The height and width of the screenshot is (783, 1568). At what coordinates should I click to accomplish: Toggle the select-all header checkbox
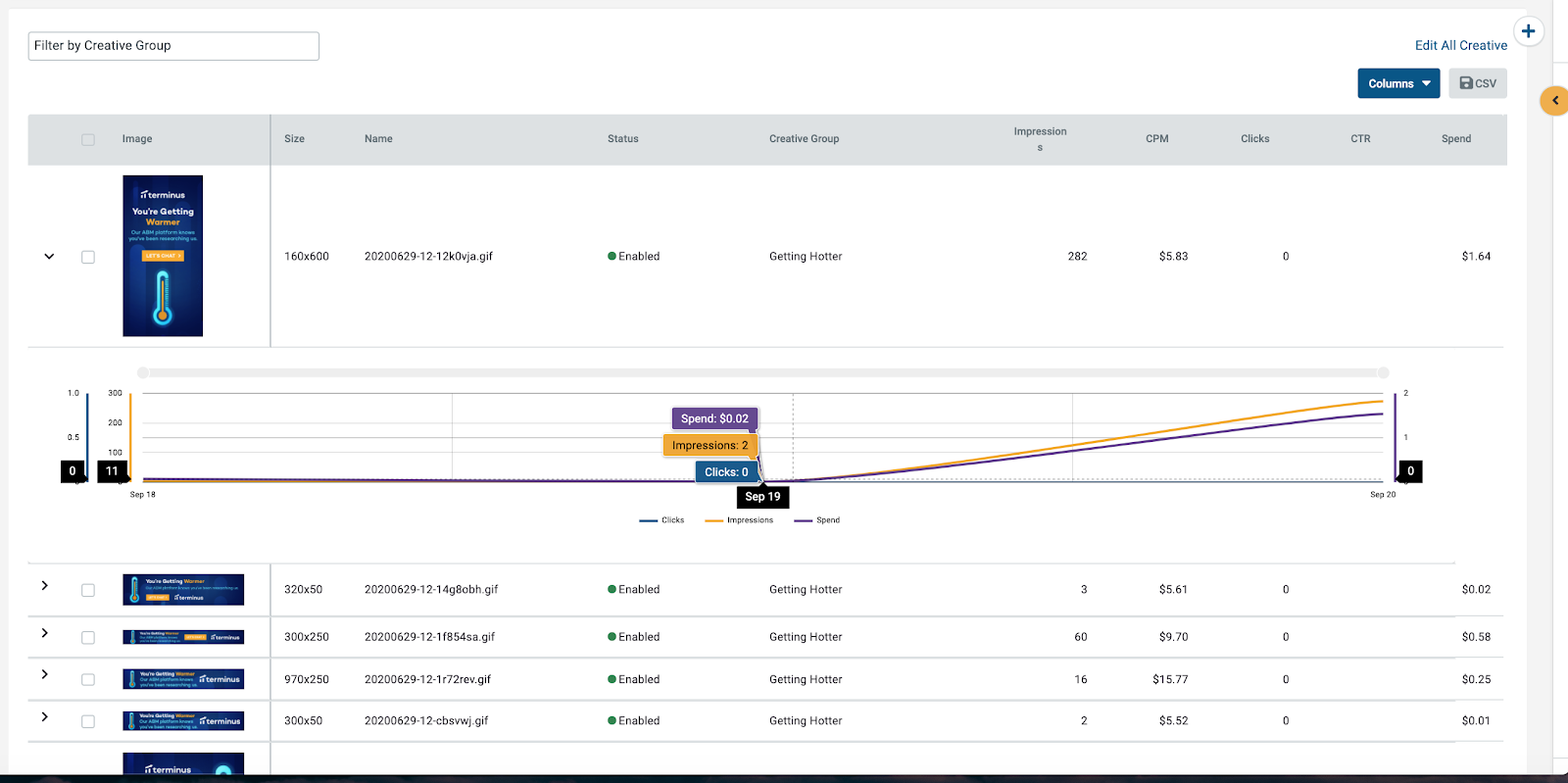pyautogui.click(x=88, y=140)
